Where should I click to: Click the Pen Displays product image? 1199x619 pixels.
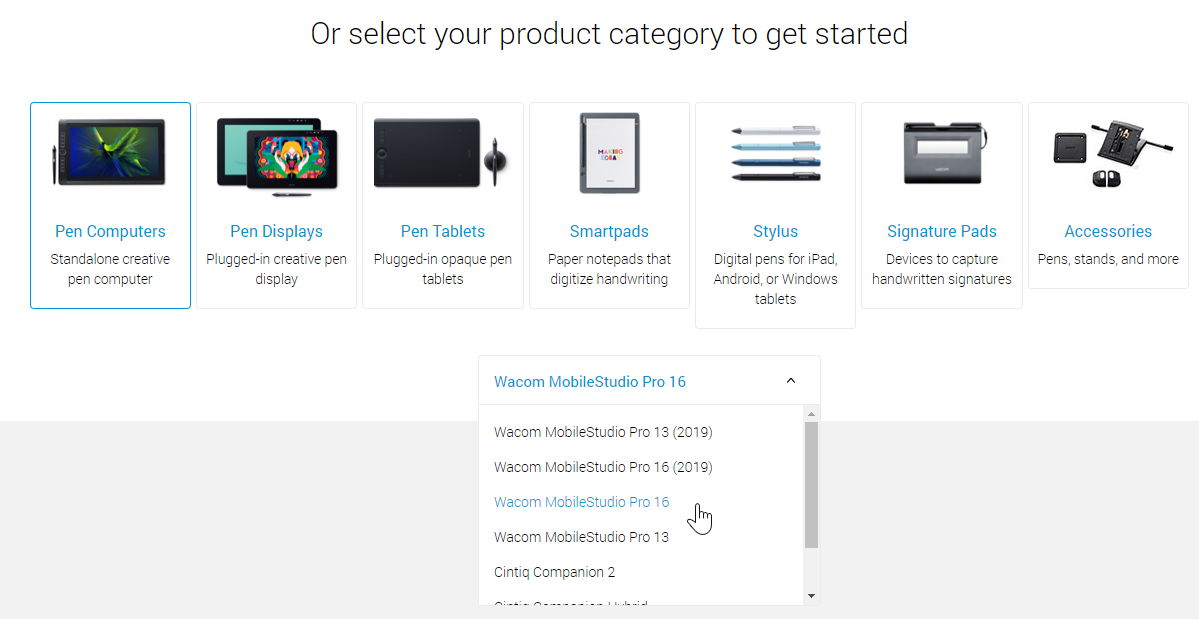[276, 153]
